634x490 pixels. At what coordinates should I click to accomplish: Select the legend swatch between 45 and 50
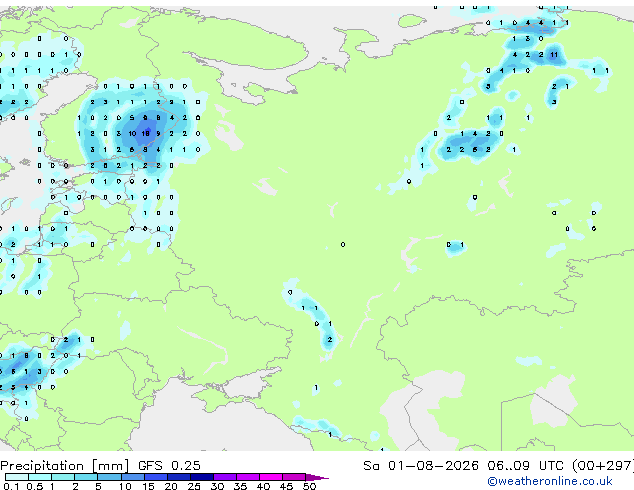[294, 477]
